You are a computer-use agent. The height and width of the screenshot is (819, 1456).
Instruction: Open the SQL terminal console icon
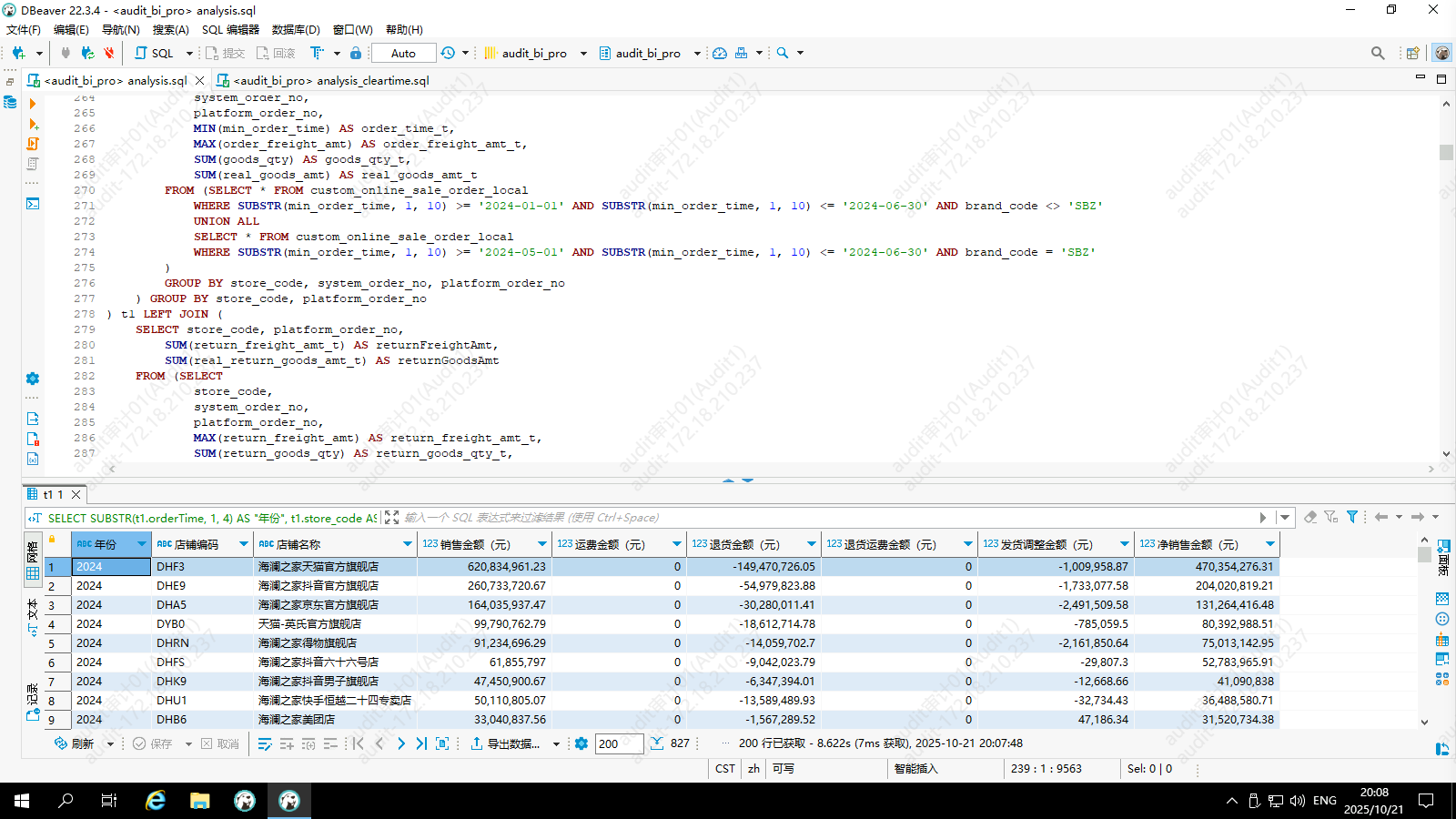[x=33, y=203]
